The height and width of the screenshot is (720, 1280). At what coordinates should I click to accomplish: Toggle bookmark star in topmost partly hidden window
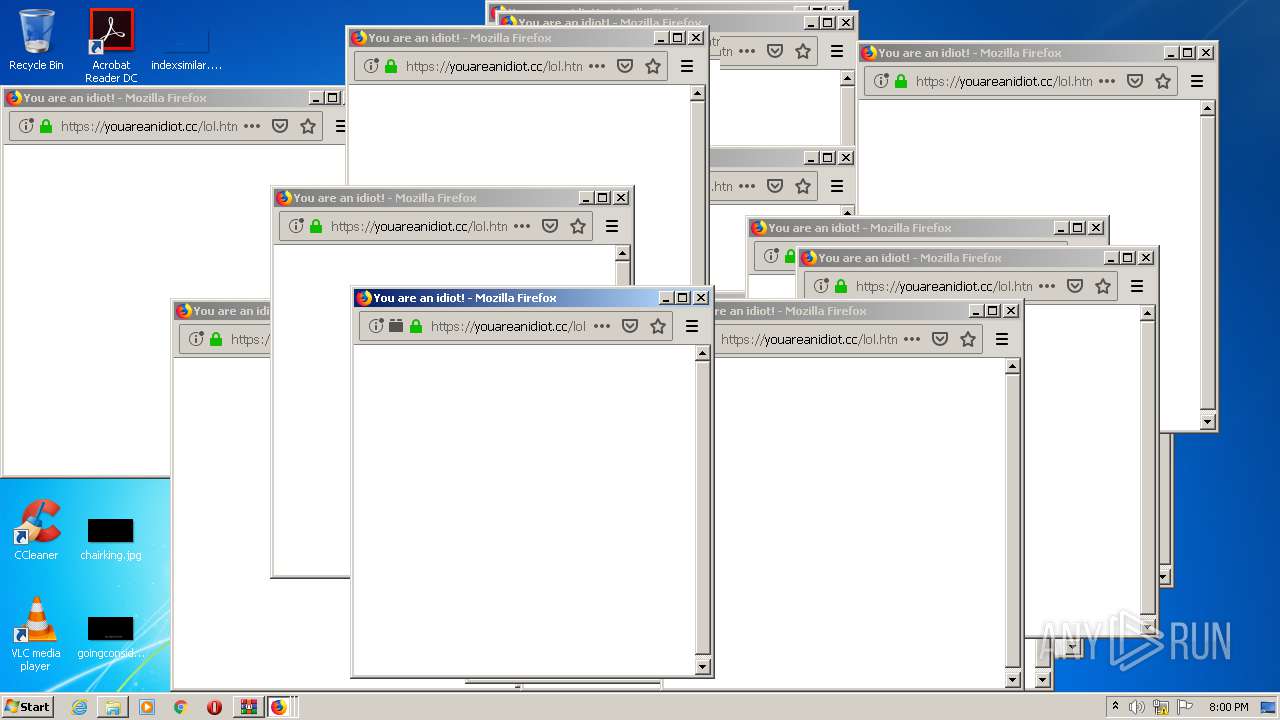tap(803, 51)
